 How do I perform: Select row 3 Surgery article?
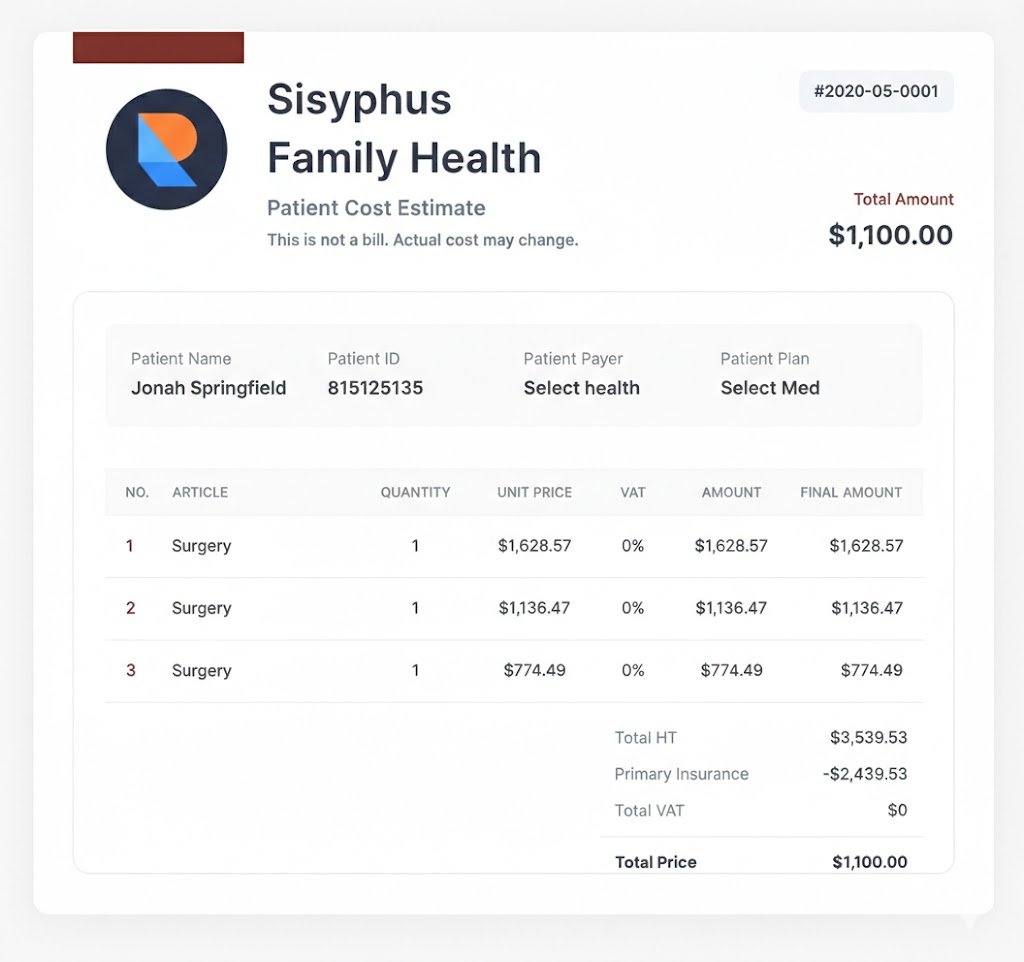[201, 671]
